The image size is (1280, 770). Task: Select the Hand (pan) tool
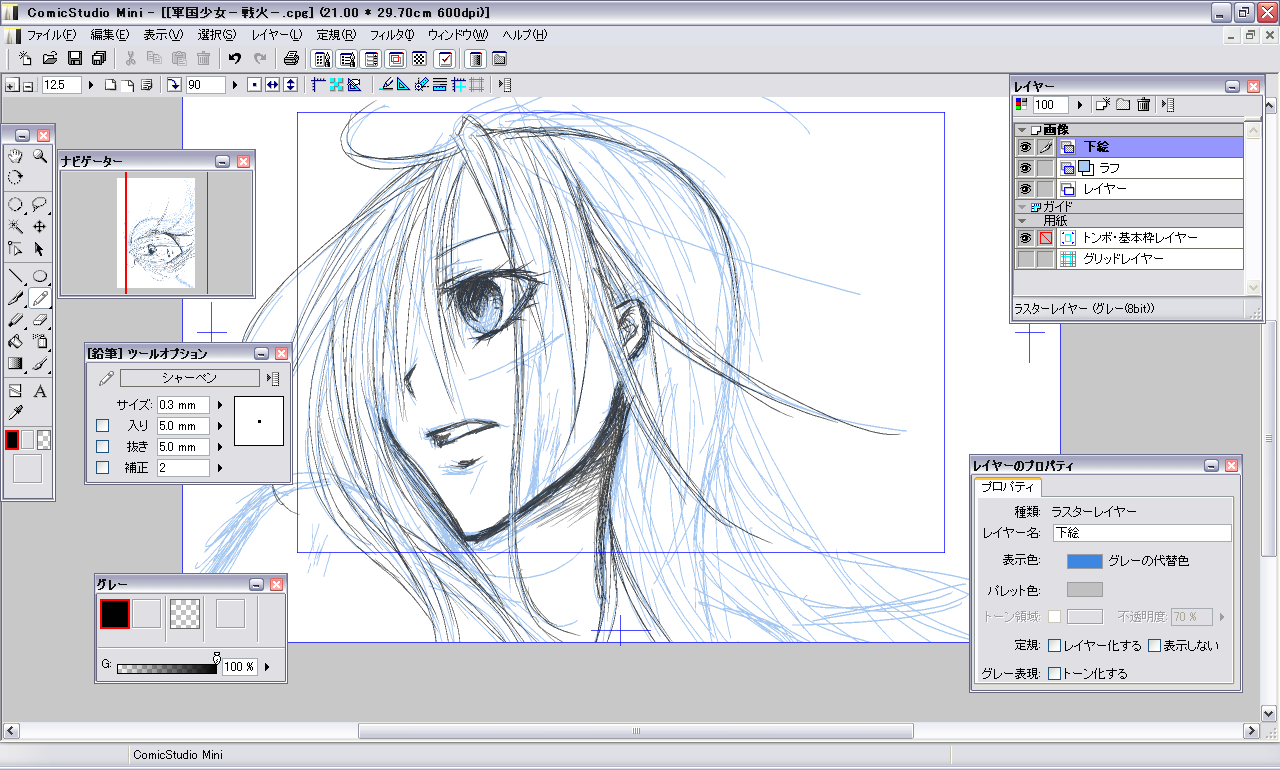(x=16, y=155)
